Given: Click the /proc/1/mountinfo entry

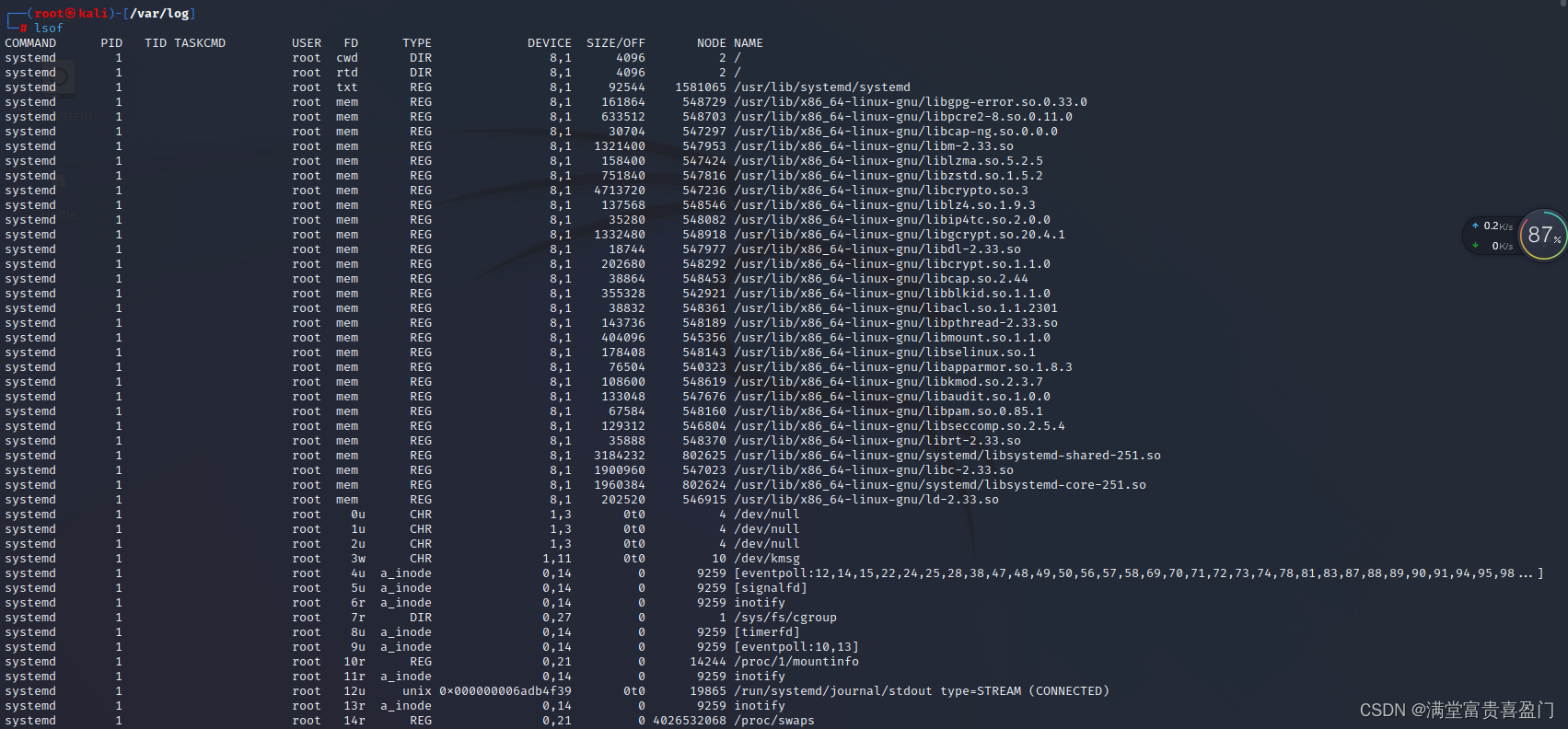Looking at the screenshot, I should tap(796, 662).
